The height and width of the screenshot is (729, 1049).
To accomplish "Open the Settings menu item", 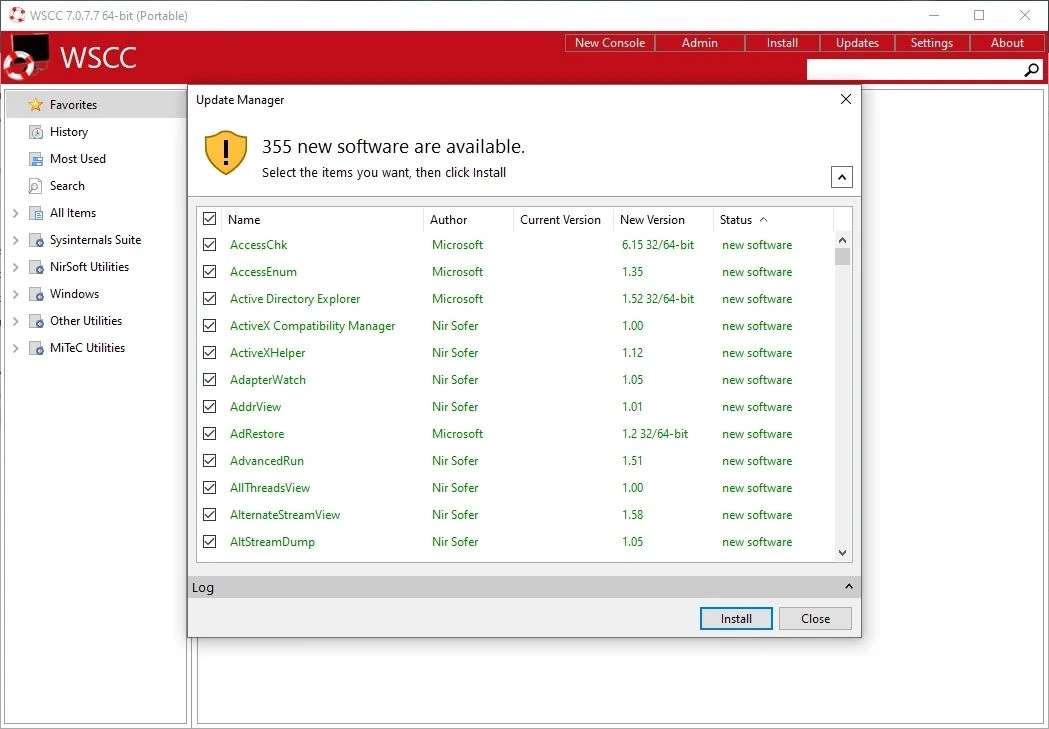I will click(931, 43).
